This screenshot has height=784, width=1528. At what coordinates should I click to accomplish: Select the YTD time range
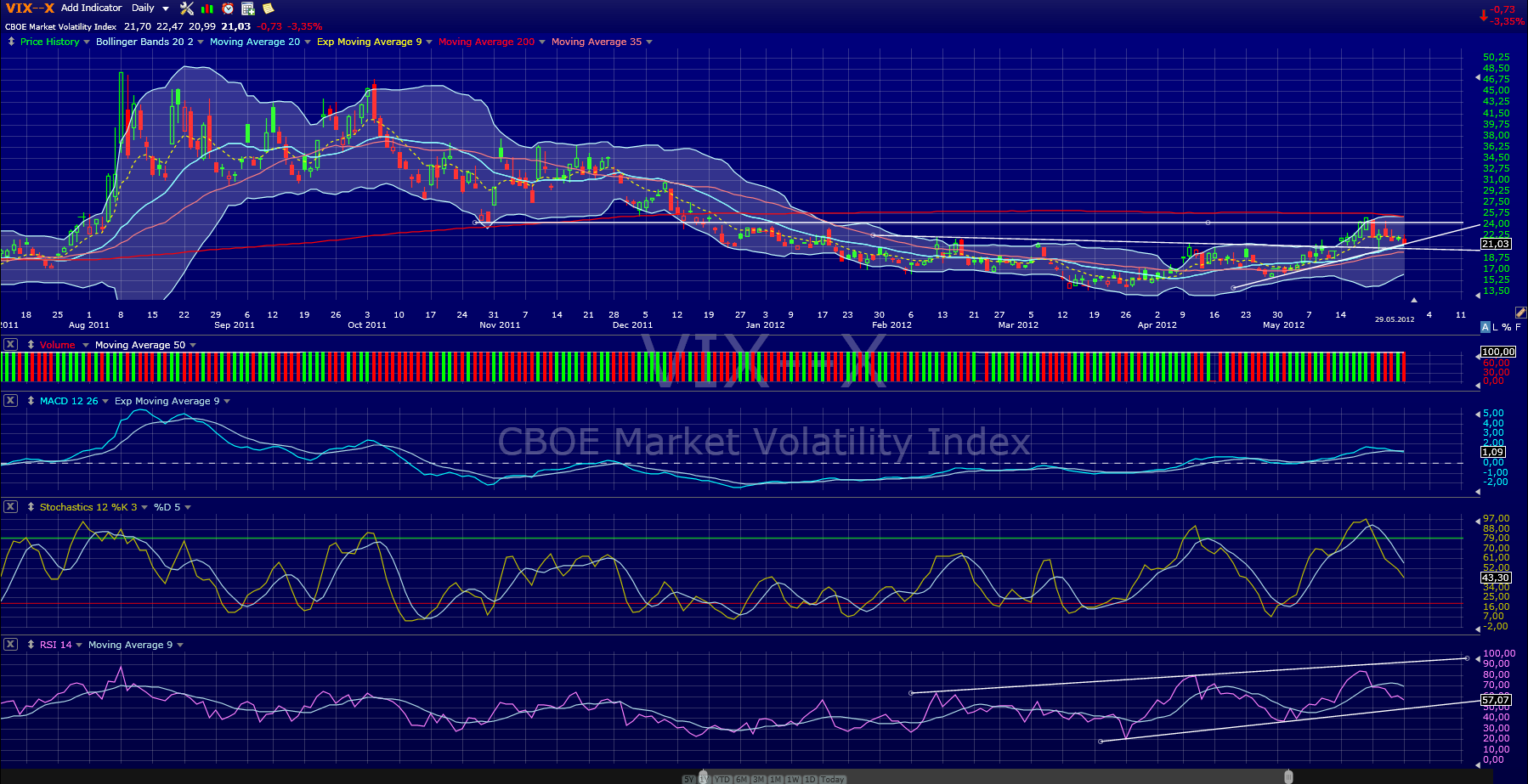pos(722,779)
